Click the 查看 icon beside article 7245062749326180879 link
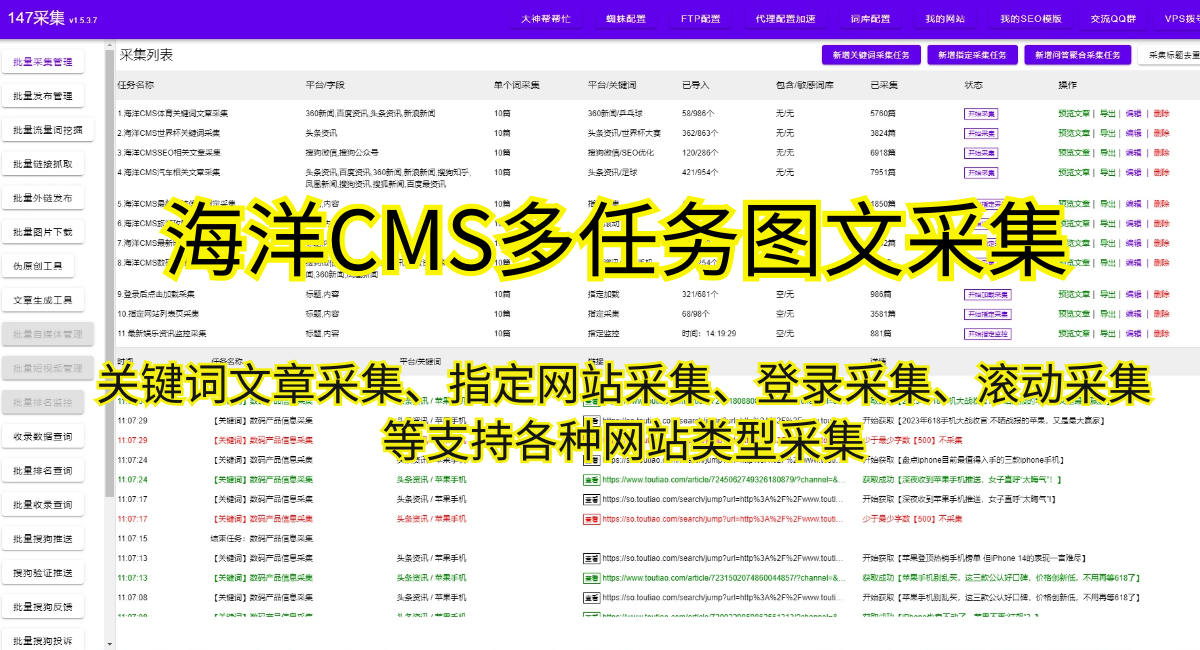 click(591, 479)
